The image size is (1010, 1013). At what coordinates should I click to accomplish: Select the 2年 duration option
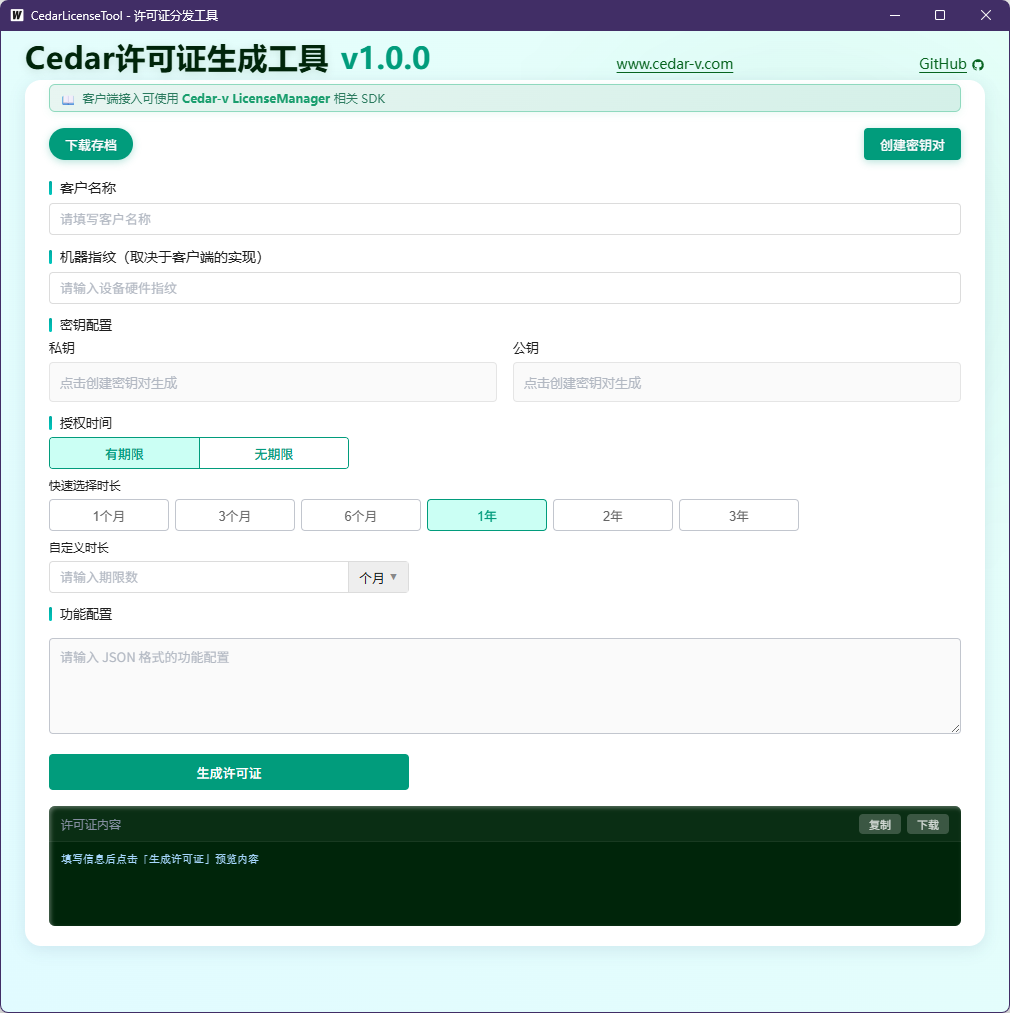[x=613, y=515]
